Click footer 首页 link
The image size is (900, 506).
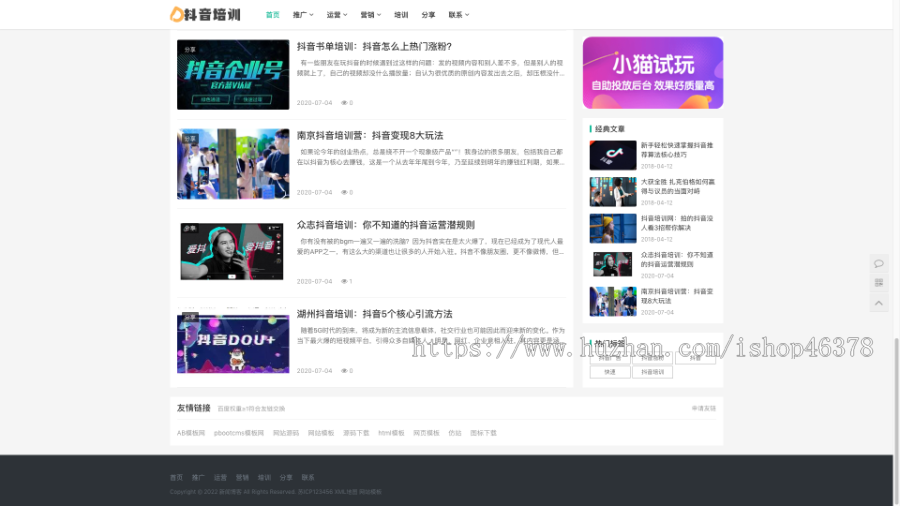176,477
